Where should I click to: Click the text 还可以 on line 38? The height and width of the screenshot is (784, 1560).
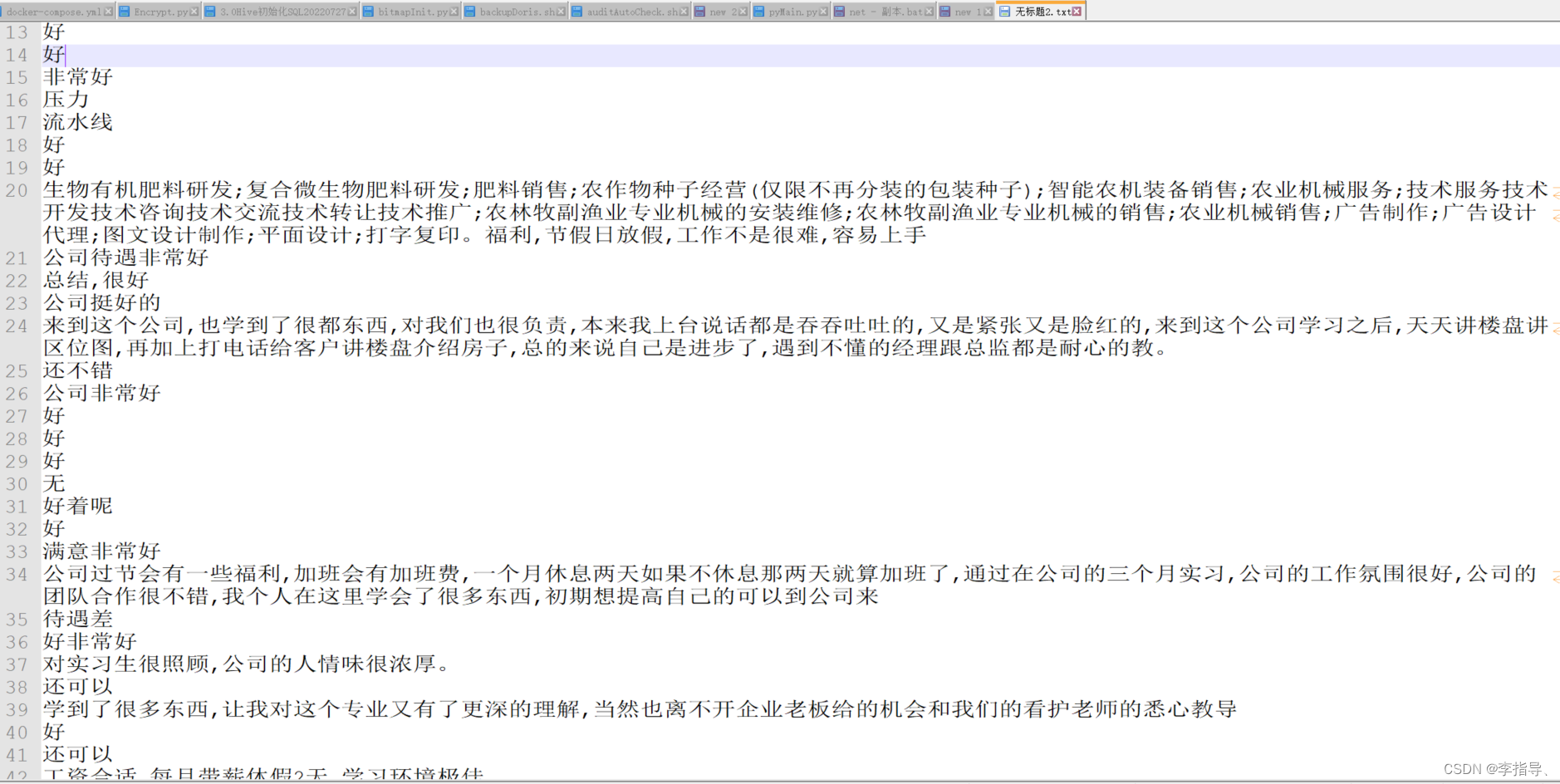[78, 686]
